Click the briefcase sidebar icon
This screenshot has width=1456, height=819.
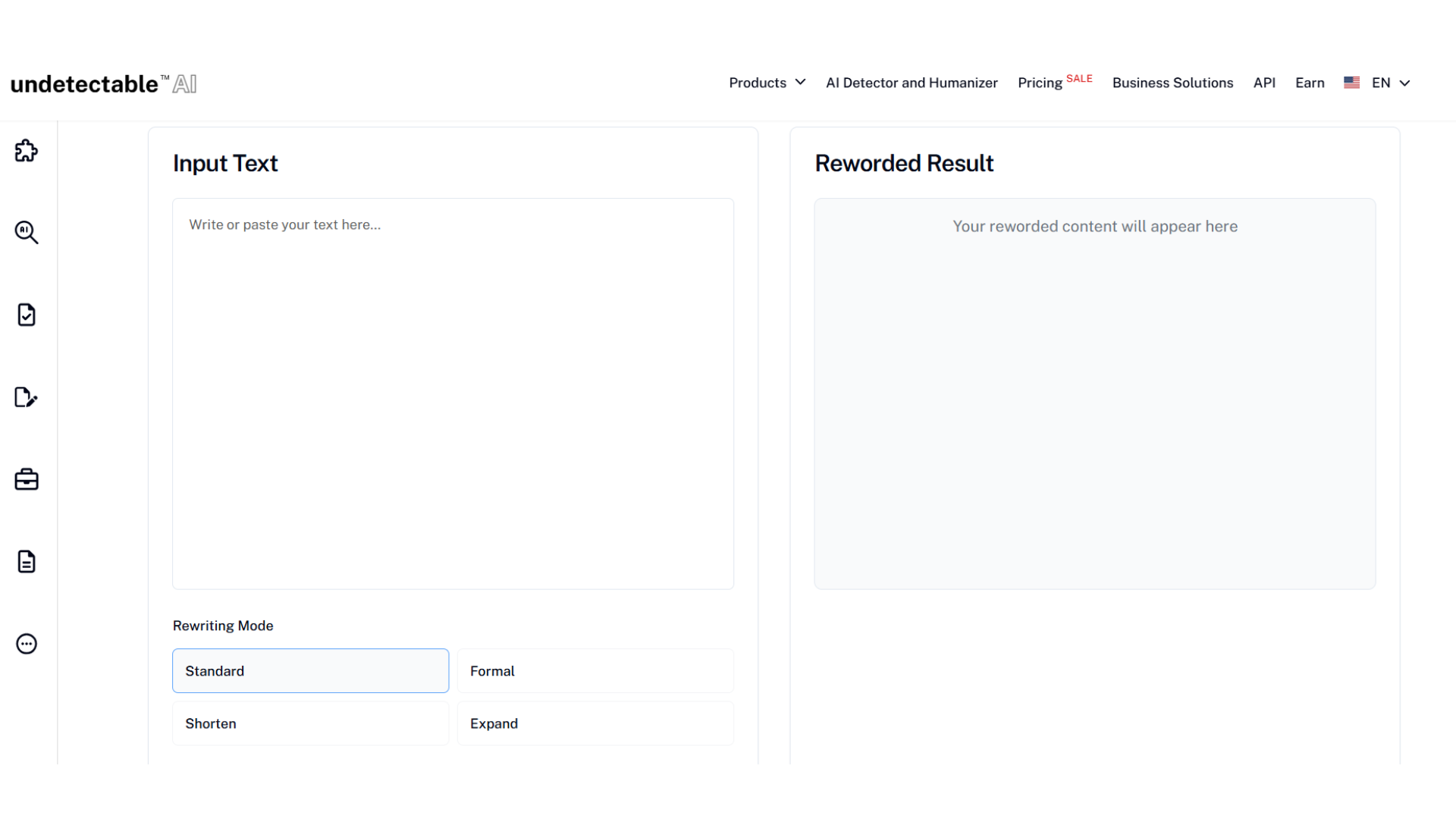(27, 479)
